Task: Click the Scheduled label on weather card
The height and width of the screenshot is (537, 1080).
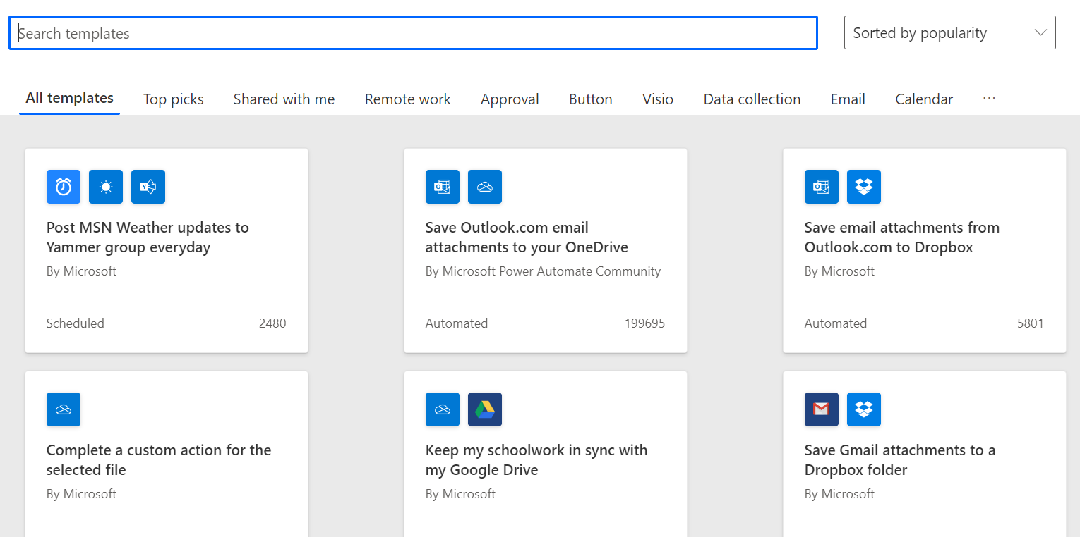Action: (75, 323)
